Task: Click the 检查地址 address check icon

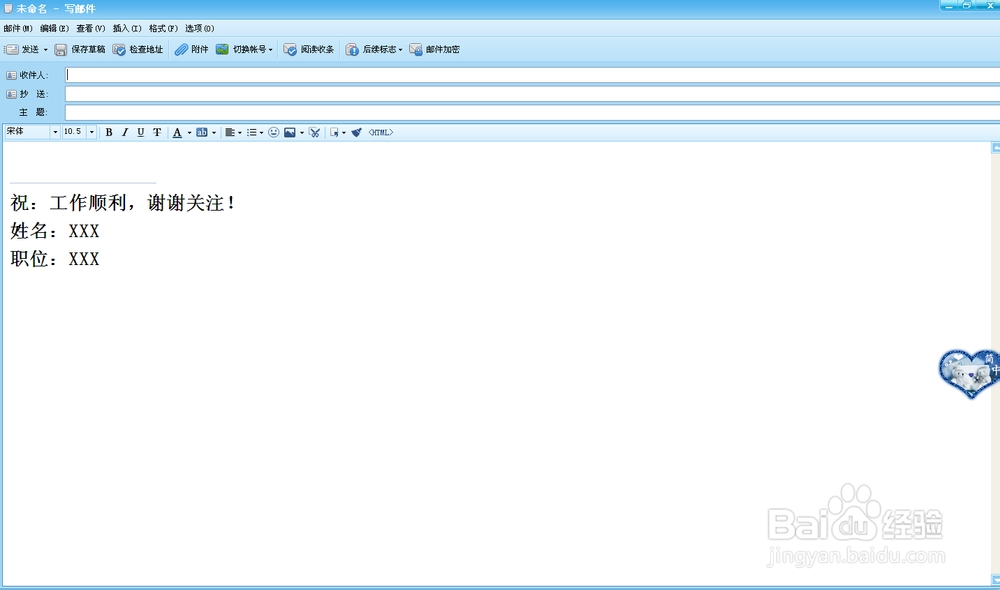Action: 138,49
